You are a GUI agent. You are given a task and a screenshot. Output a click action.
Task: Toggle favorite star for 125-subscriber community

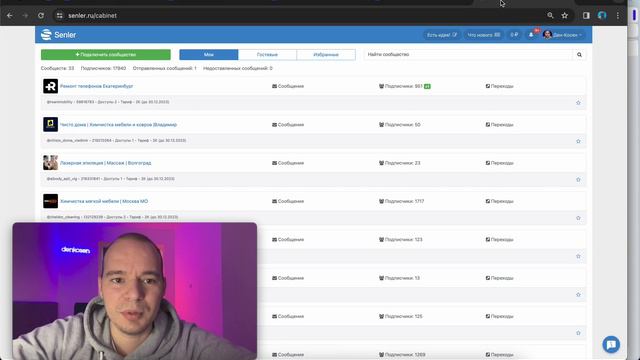pos(578,333)
